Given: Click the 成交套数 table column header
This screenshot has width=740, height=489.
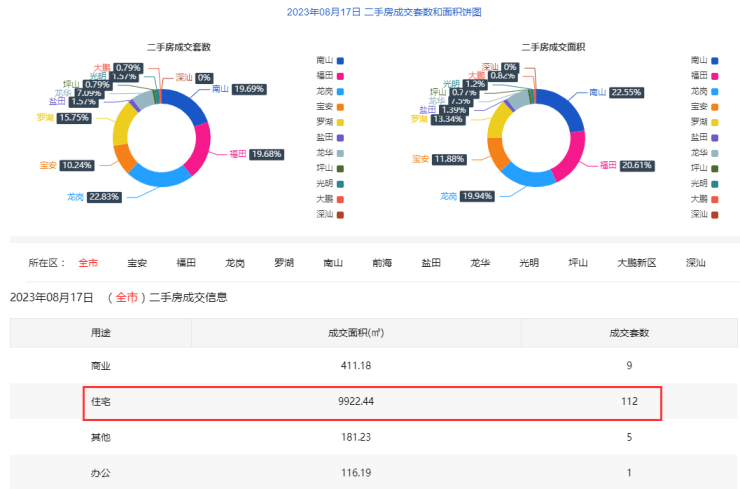Looking at the screenshot, I should (629, 333).
